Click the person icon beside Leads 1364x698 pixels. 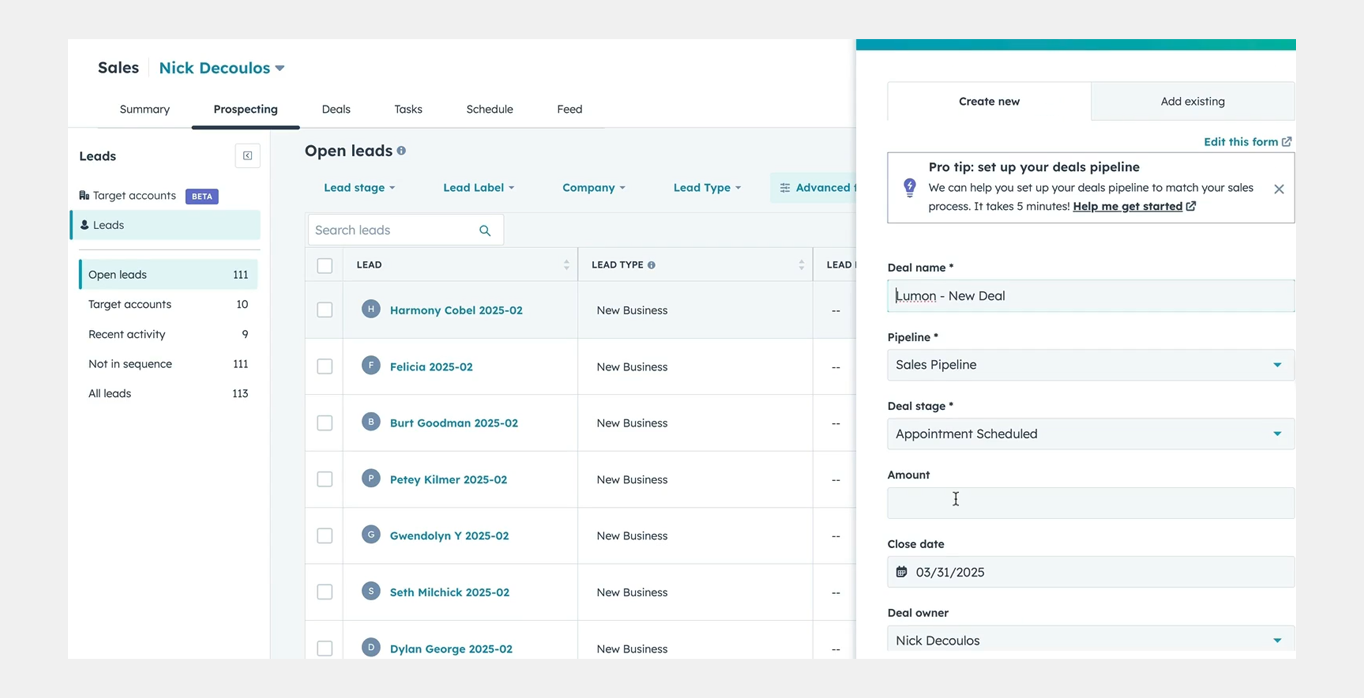(x=85, y=224)
